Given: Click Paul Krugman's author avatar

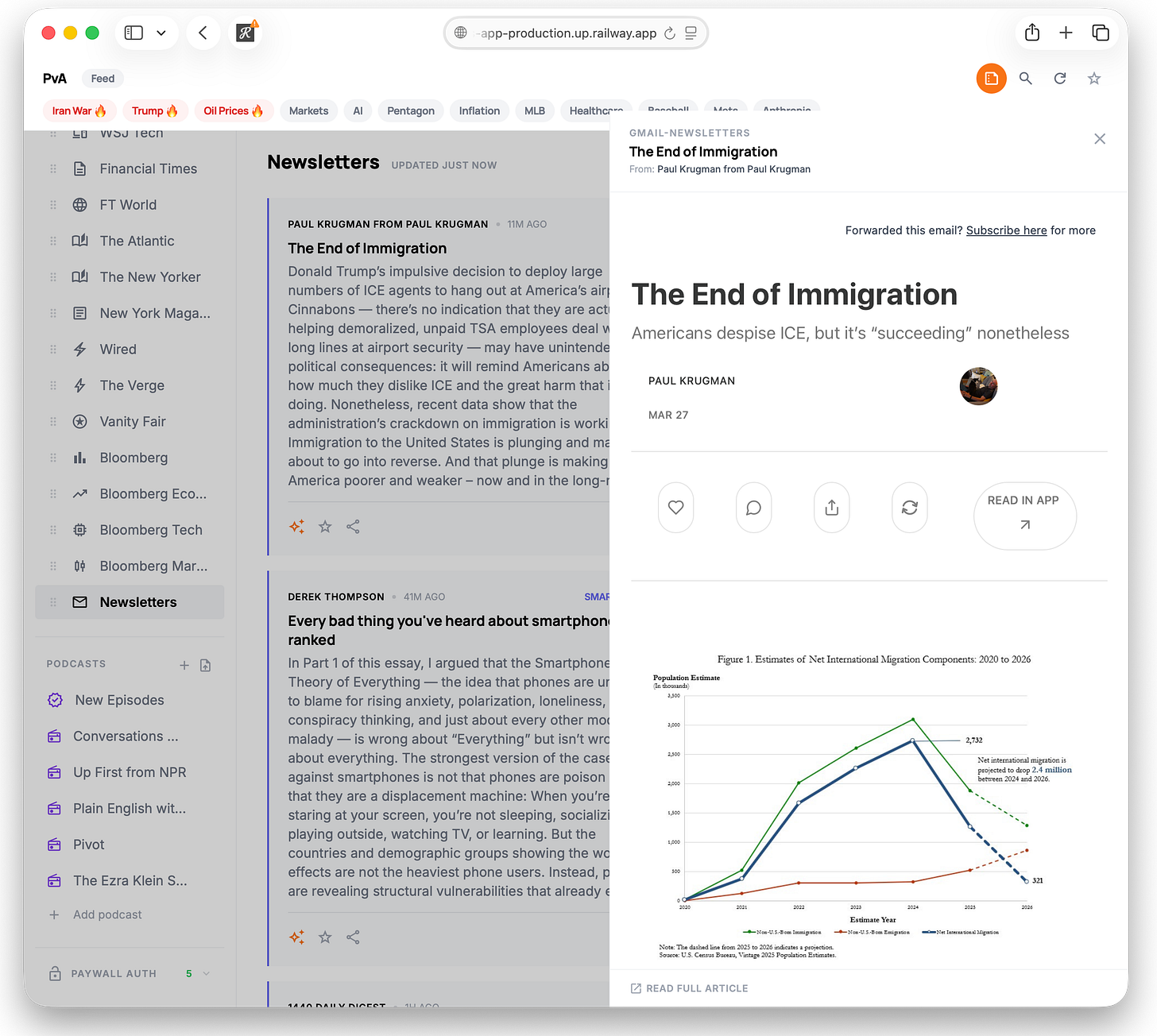Looking at the screenshot, I should (x=978, y=386).
